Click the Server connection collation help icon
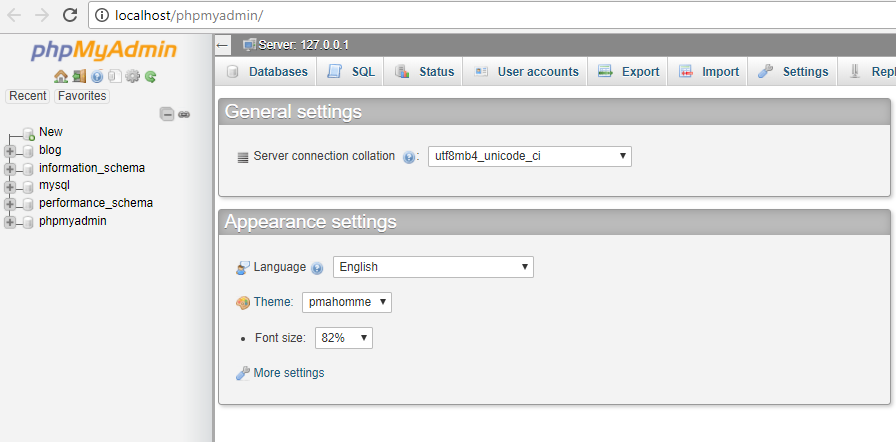Viewport: 896px width, 442px height. [x=409, y=158]
